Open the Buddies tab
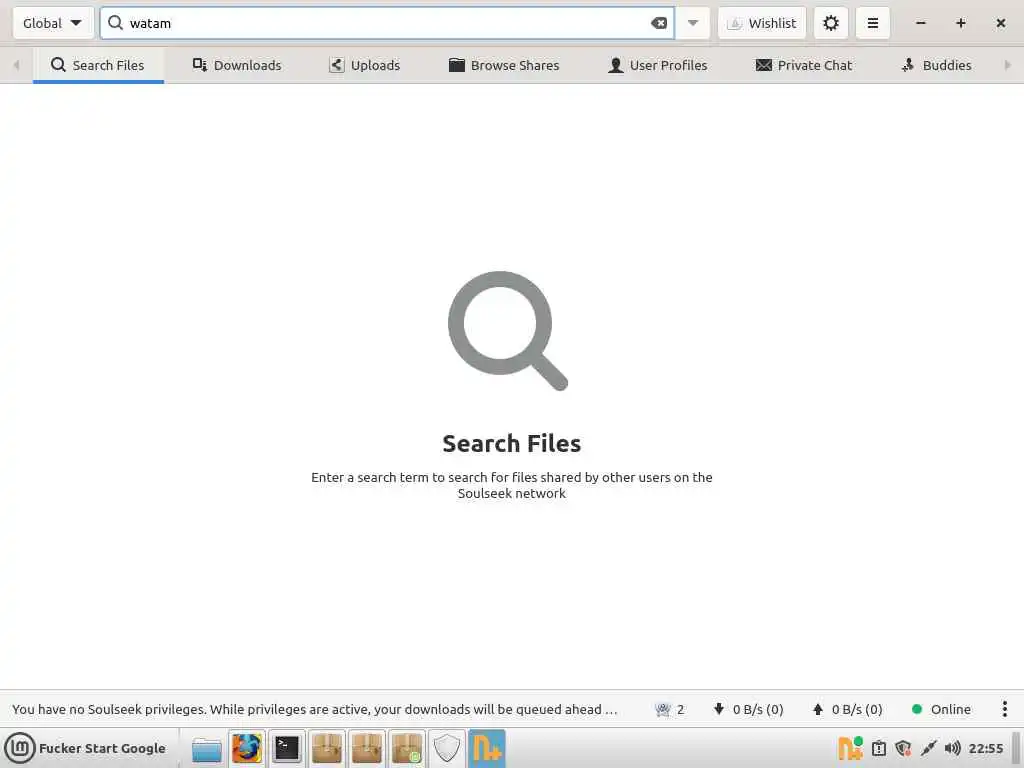The height and width of the screenshot is (768, 1024). pyautogui.click(x=936, y=65)
